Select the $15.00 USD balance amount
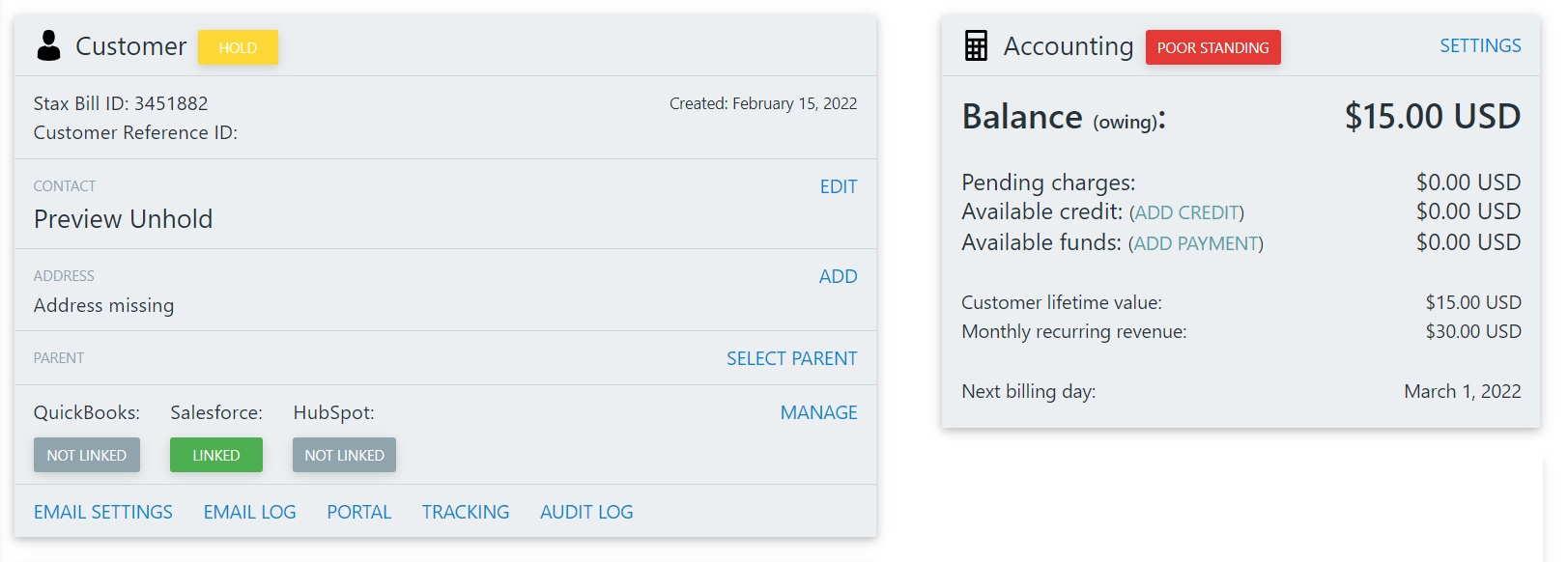This screenshot has height=562, width=1568. (1433, 117)
